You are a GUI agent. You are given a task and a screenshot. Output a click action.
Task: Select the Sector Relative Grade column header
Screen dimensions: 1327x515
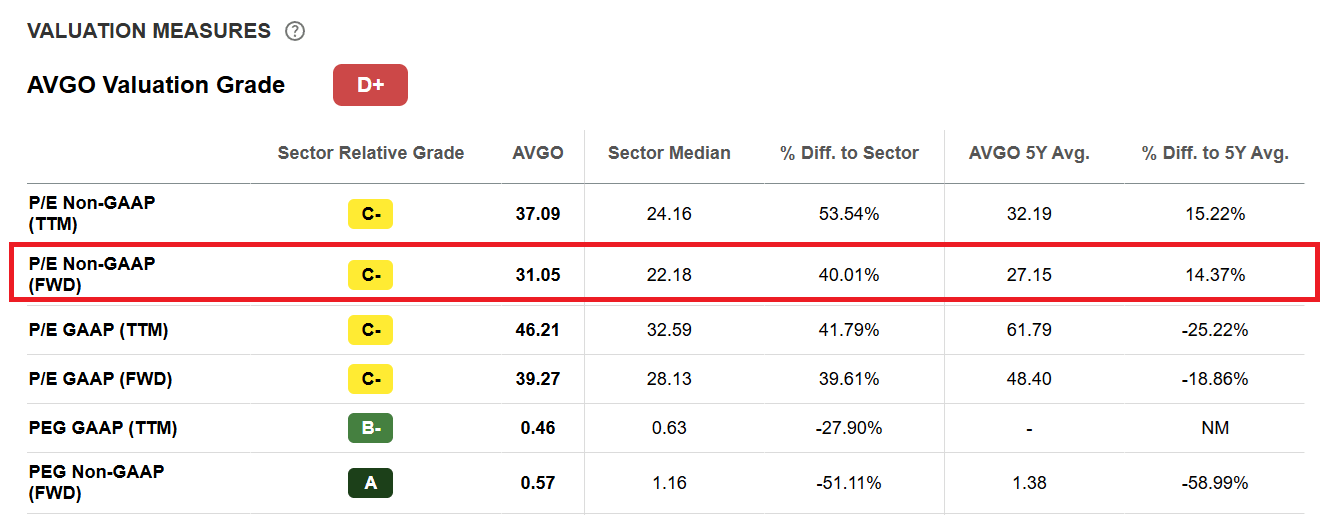371,153
